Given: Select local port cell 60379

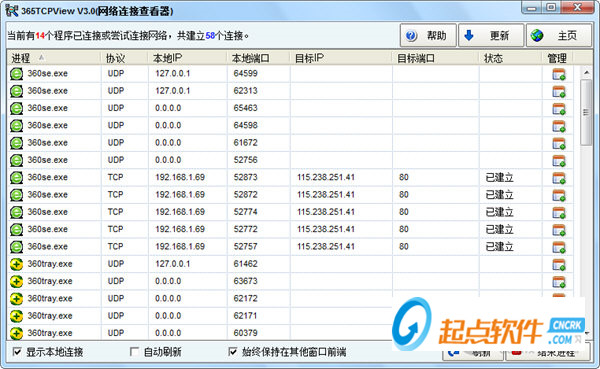Looking at the screenshot, I should click(x=245, y=333).
